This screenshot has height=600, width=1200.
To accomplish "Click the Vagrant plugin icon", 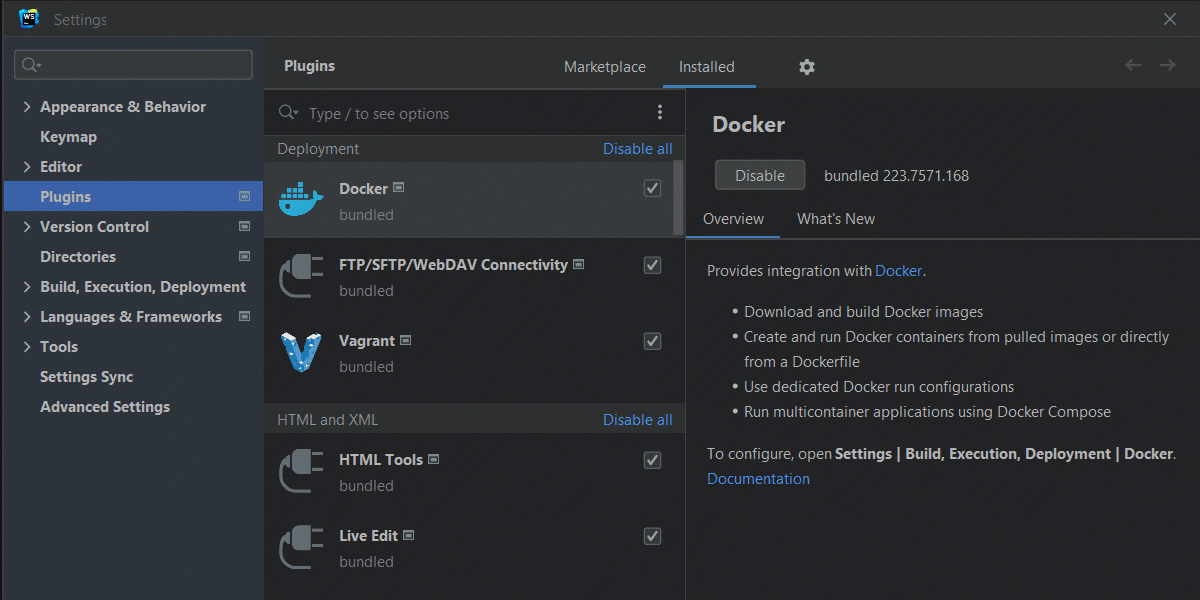I will tap(301, 351).
